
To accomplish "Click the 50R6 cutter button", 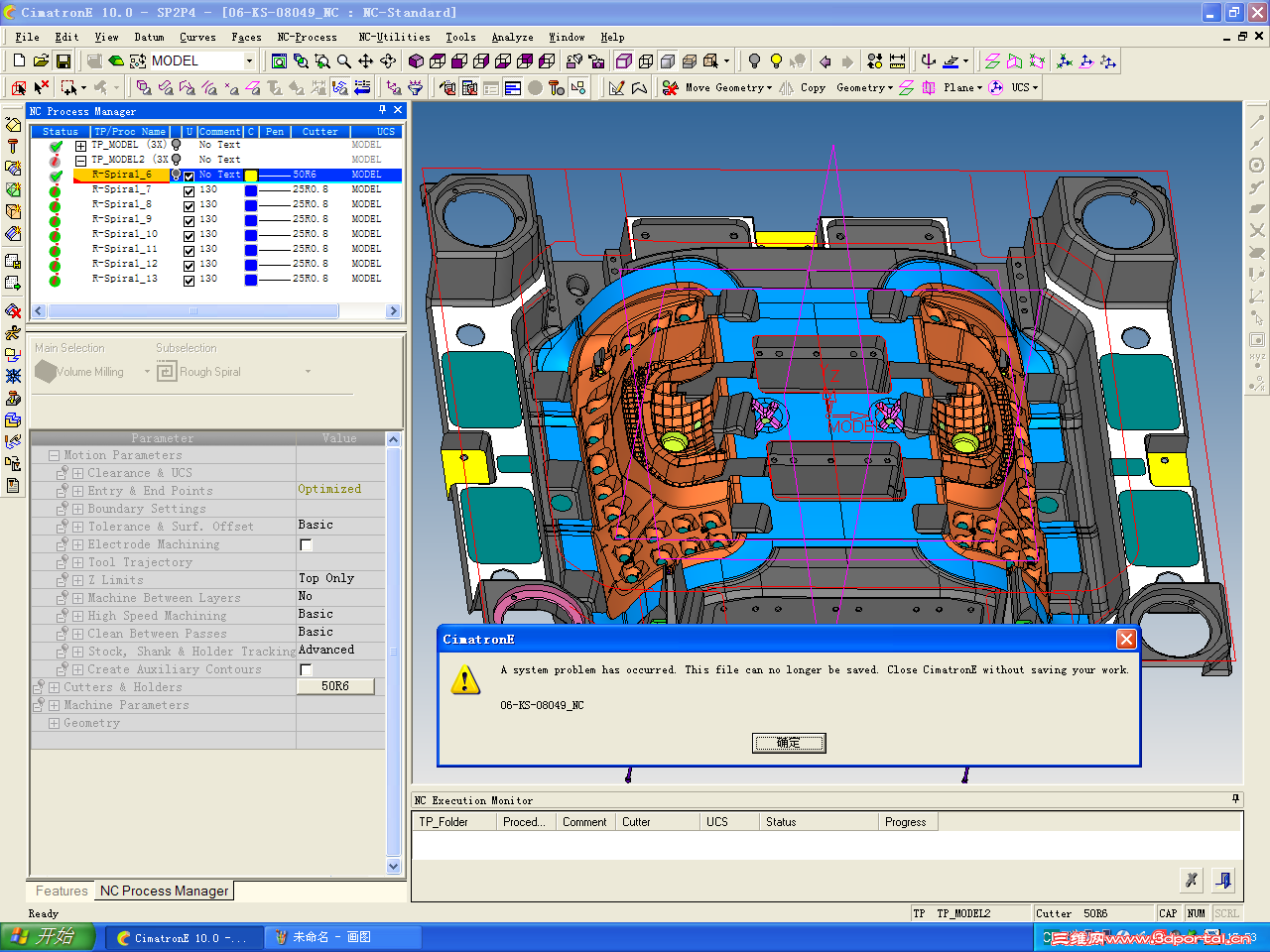I will pos(335,686).
